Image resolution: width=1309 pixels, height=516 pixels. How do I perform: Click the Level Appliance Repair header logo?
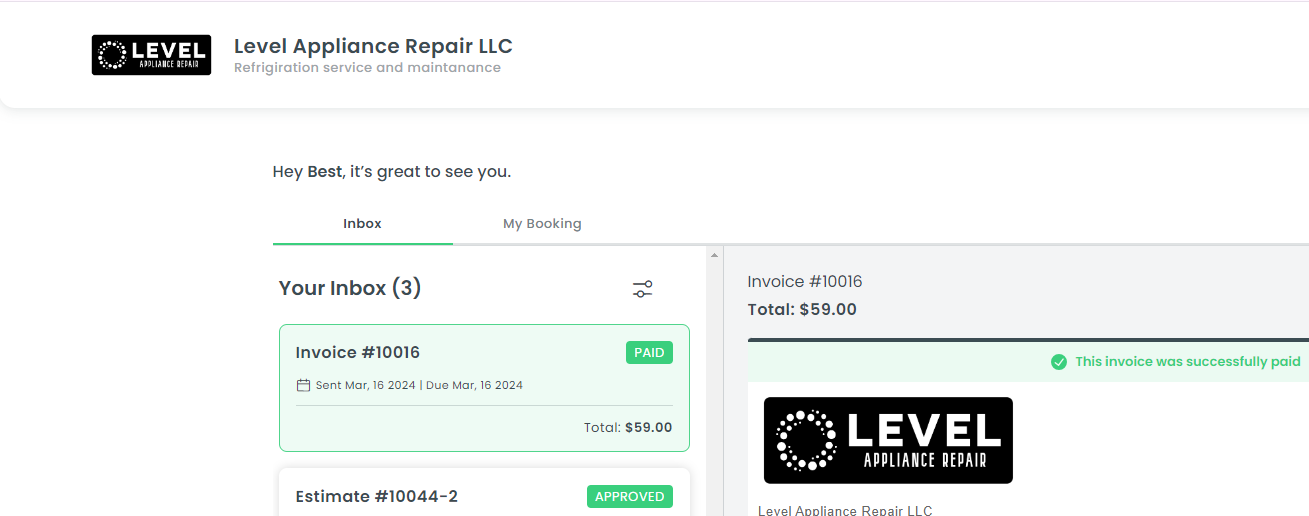point(151,55)
